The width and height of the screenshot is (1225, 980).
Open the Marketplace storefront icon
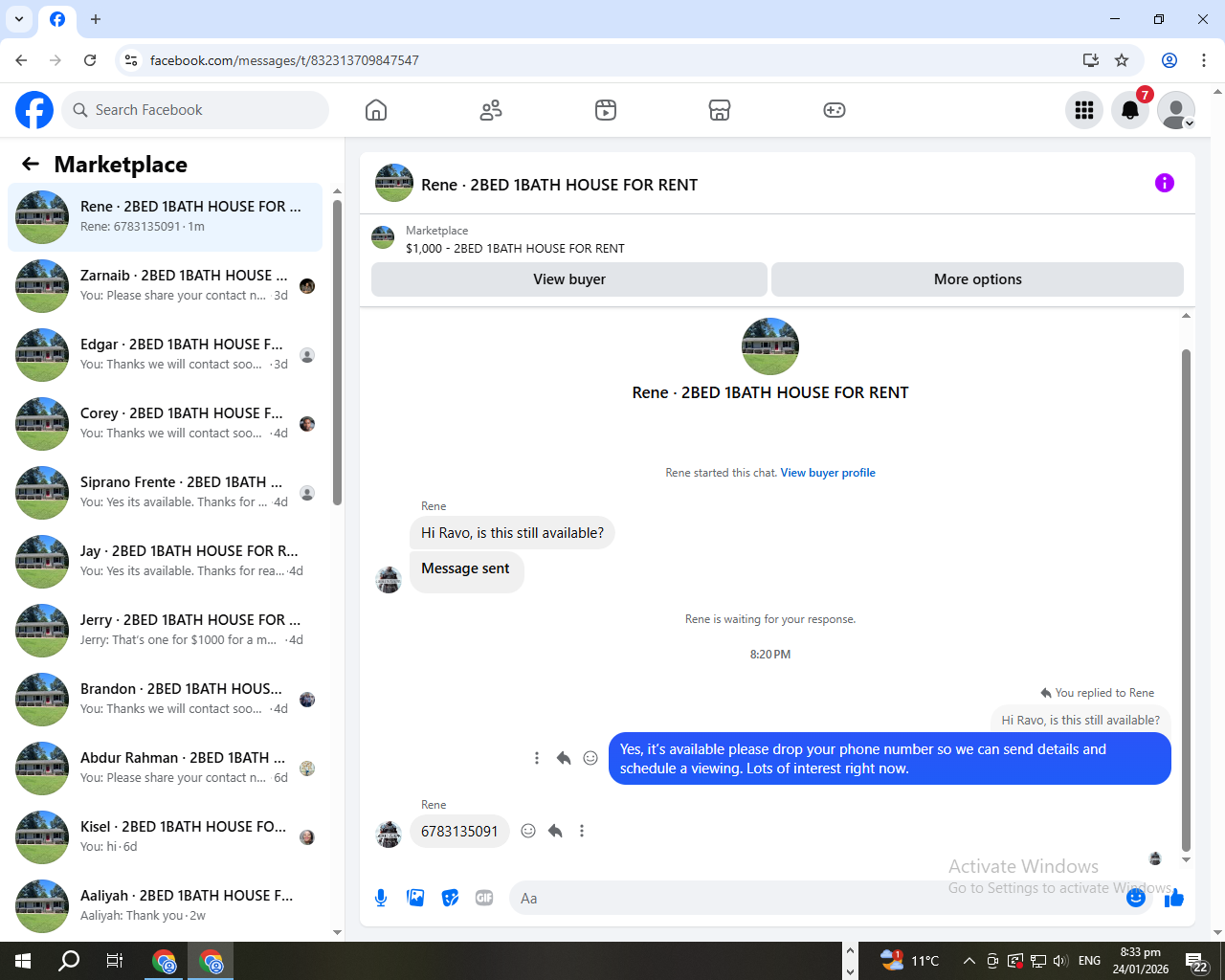click(x=720, y=110)
